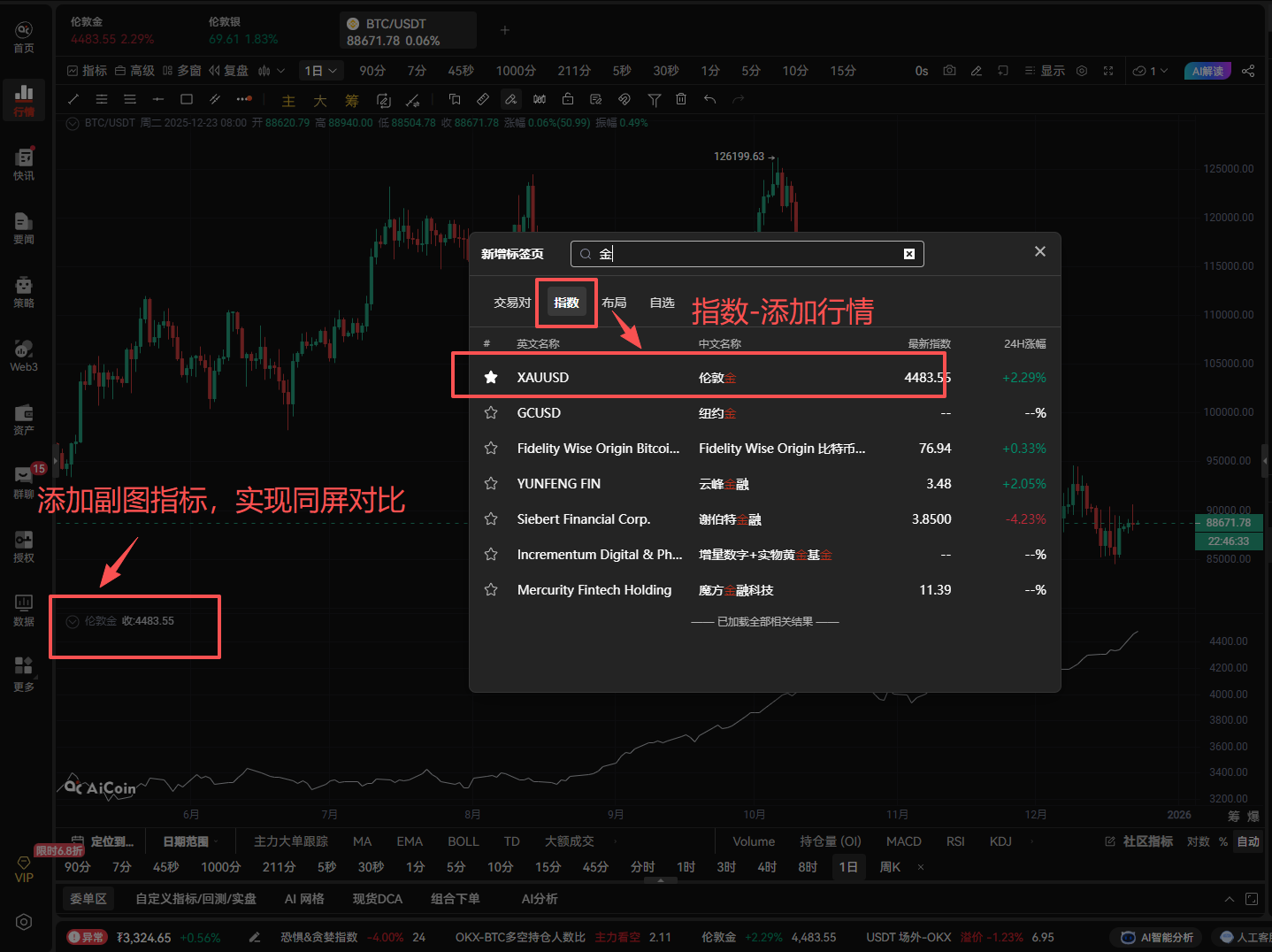
Task: Open the 日期范围 date range dropdown
Action: click(x=190, y=841)
